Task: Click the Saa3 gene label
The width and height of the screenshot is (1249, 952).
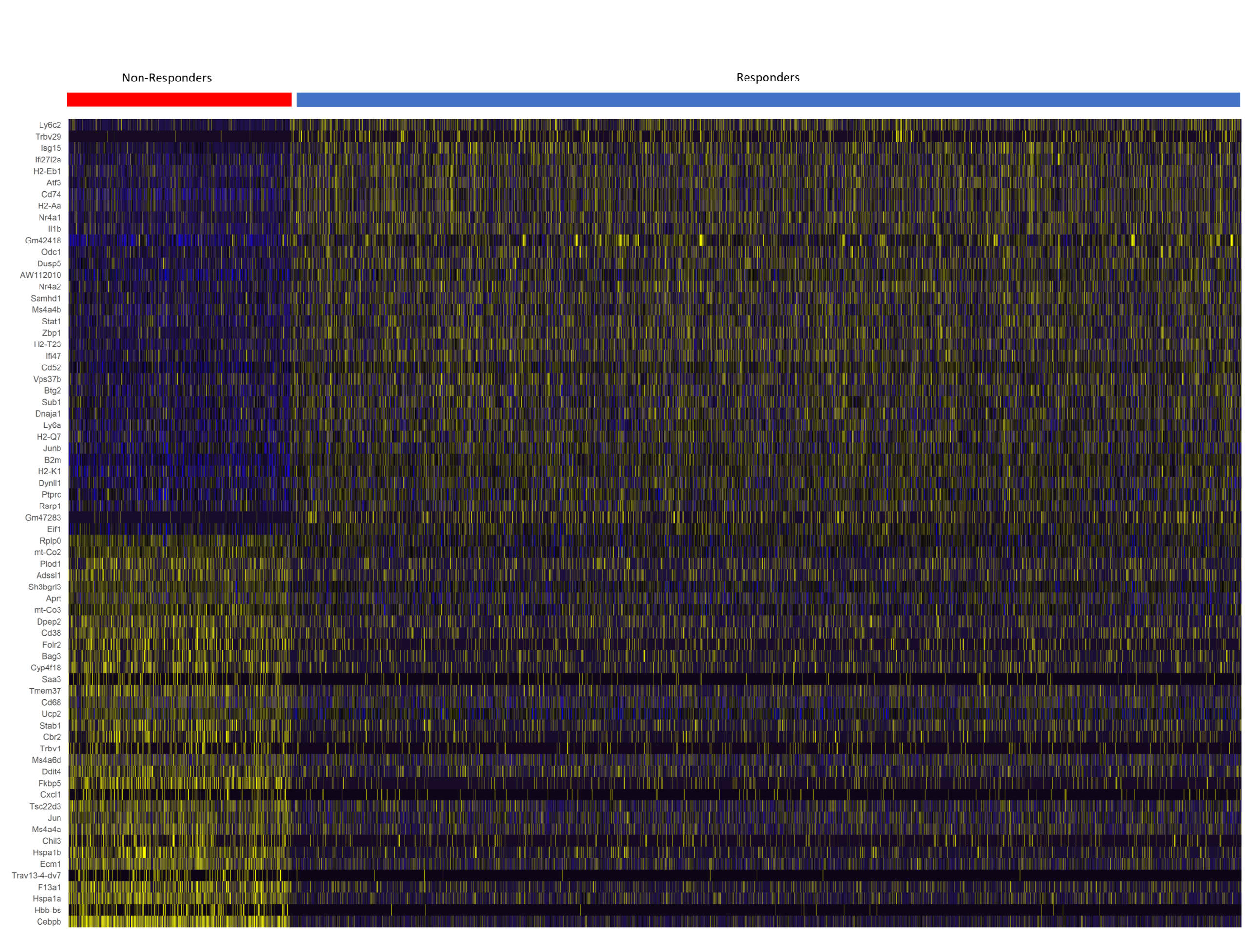Action: (51, 679)
